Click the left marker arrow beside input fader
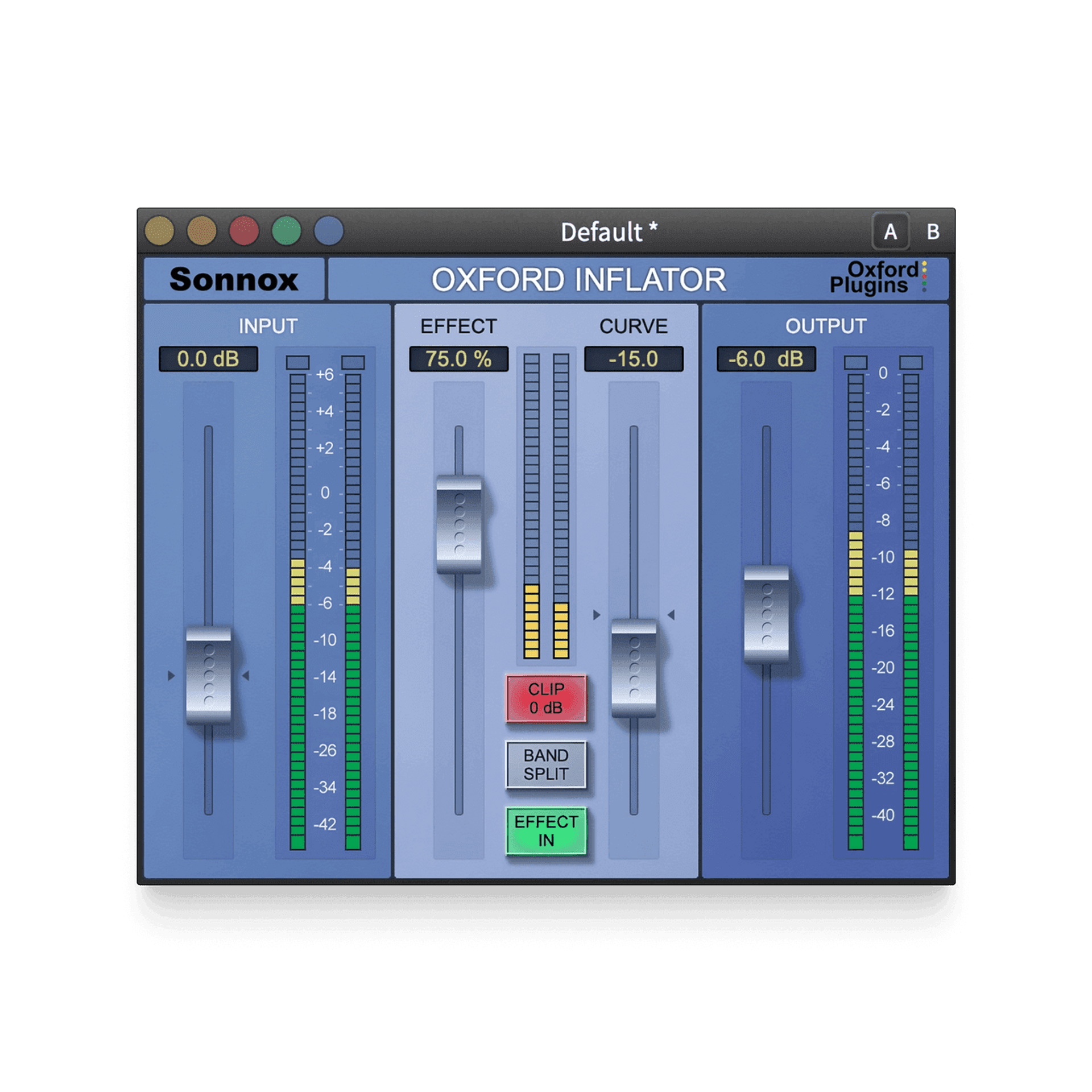Image resolution: width=1092 pixels, height=1092 pixels. (171, 676)
